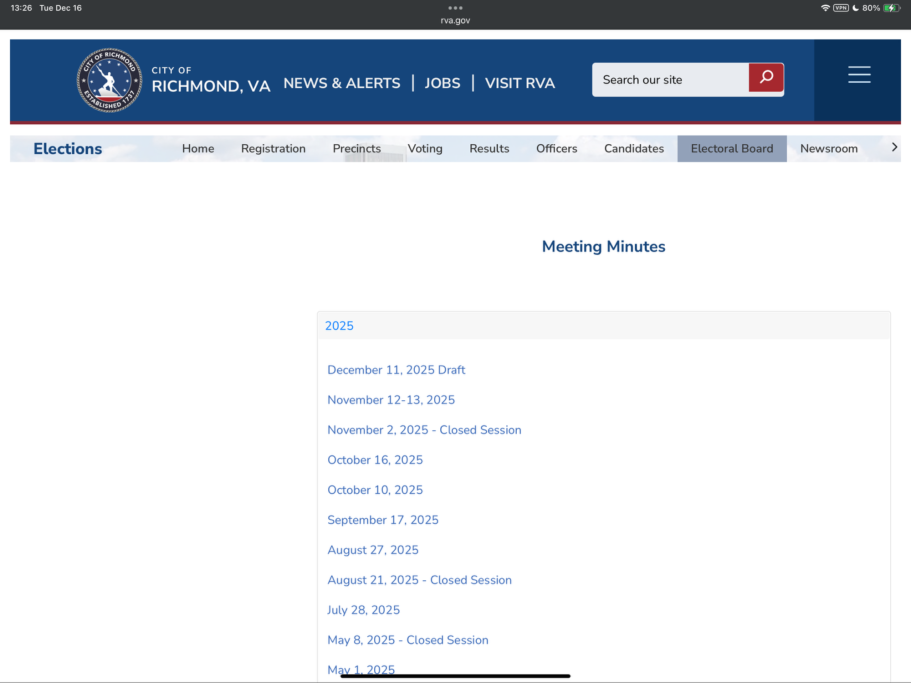Image resolution: width=911 pixels, height=683 pixels.
Task: Tap the rva.gov address bar
Action: click(x=455, y=19)
